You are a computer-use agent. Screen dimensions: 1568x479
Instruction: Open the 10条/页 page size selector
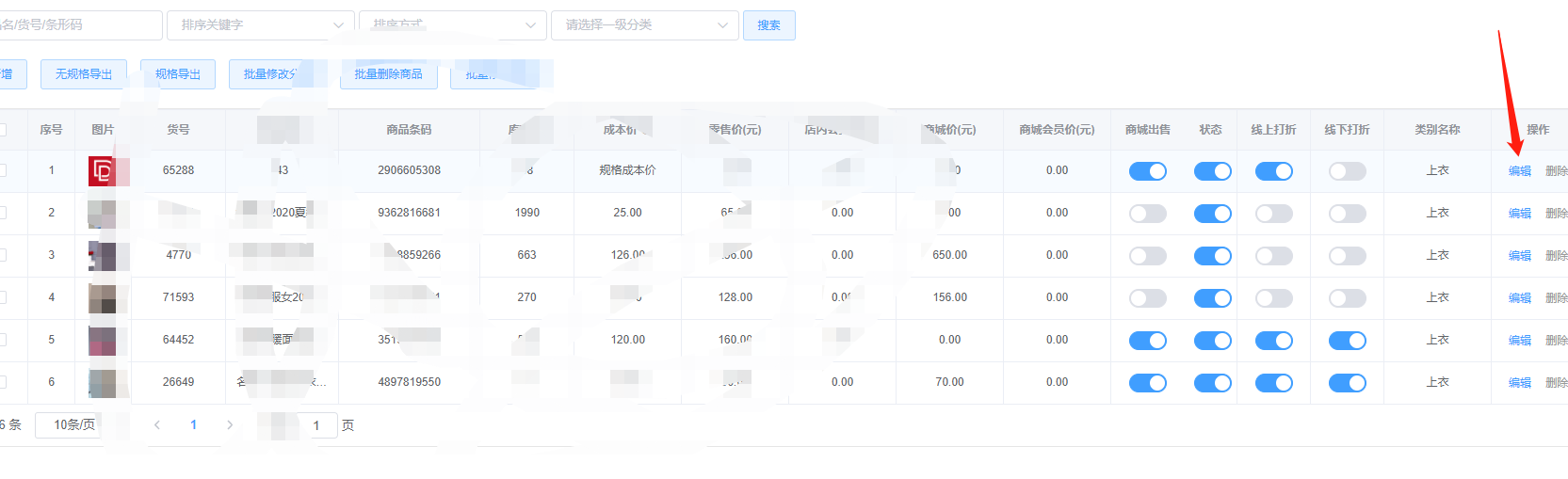[x=74, y=425]
